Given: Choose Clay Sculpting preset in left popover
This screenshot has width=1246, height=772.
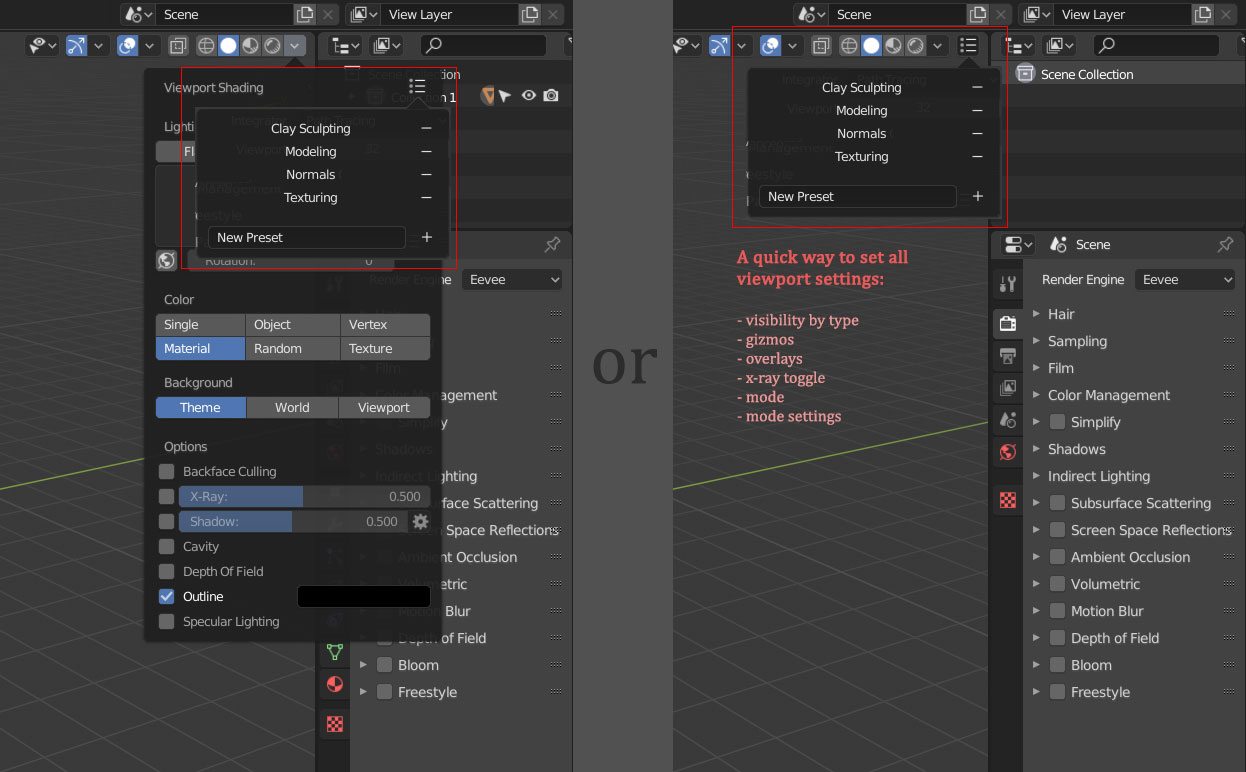Looking at the screenshot, I should coord(311,128).
